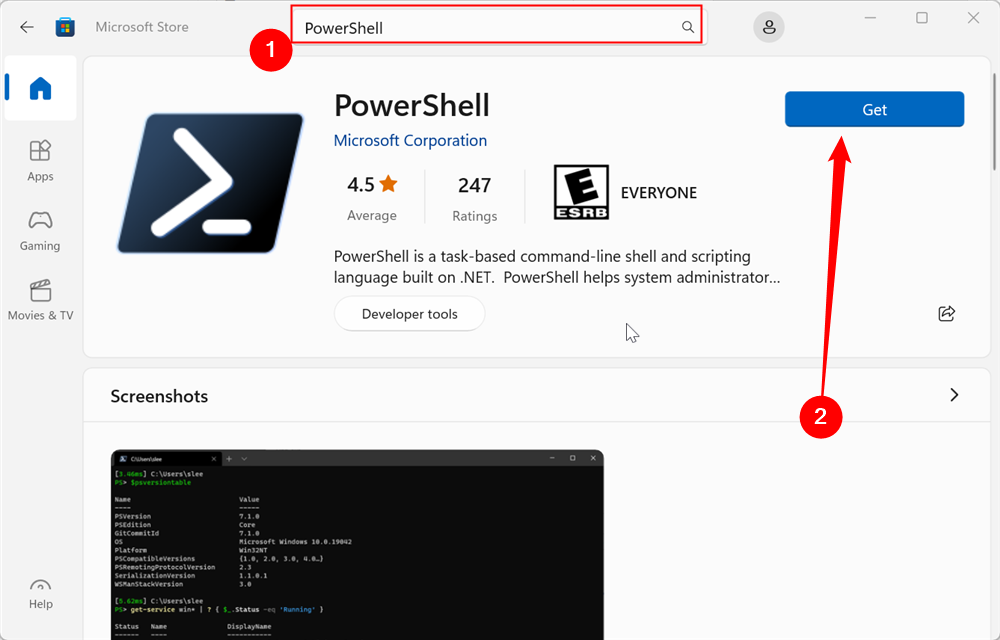Click the search magnifier icon

point(687,27)
